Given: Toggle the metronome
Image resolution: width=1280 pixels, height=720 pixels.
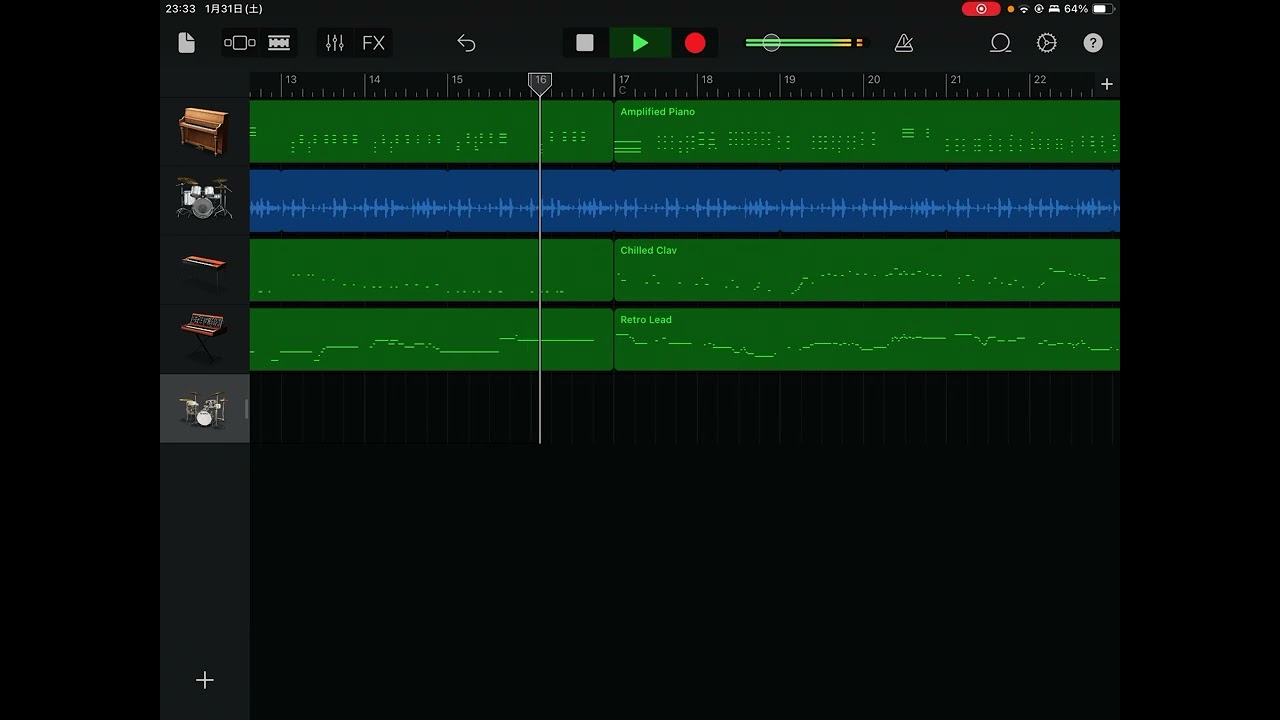Looking at the screenshot, I should click(904, 43).
